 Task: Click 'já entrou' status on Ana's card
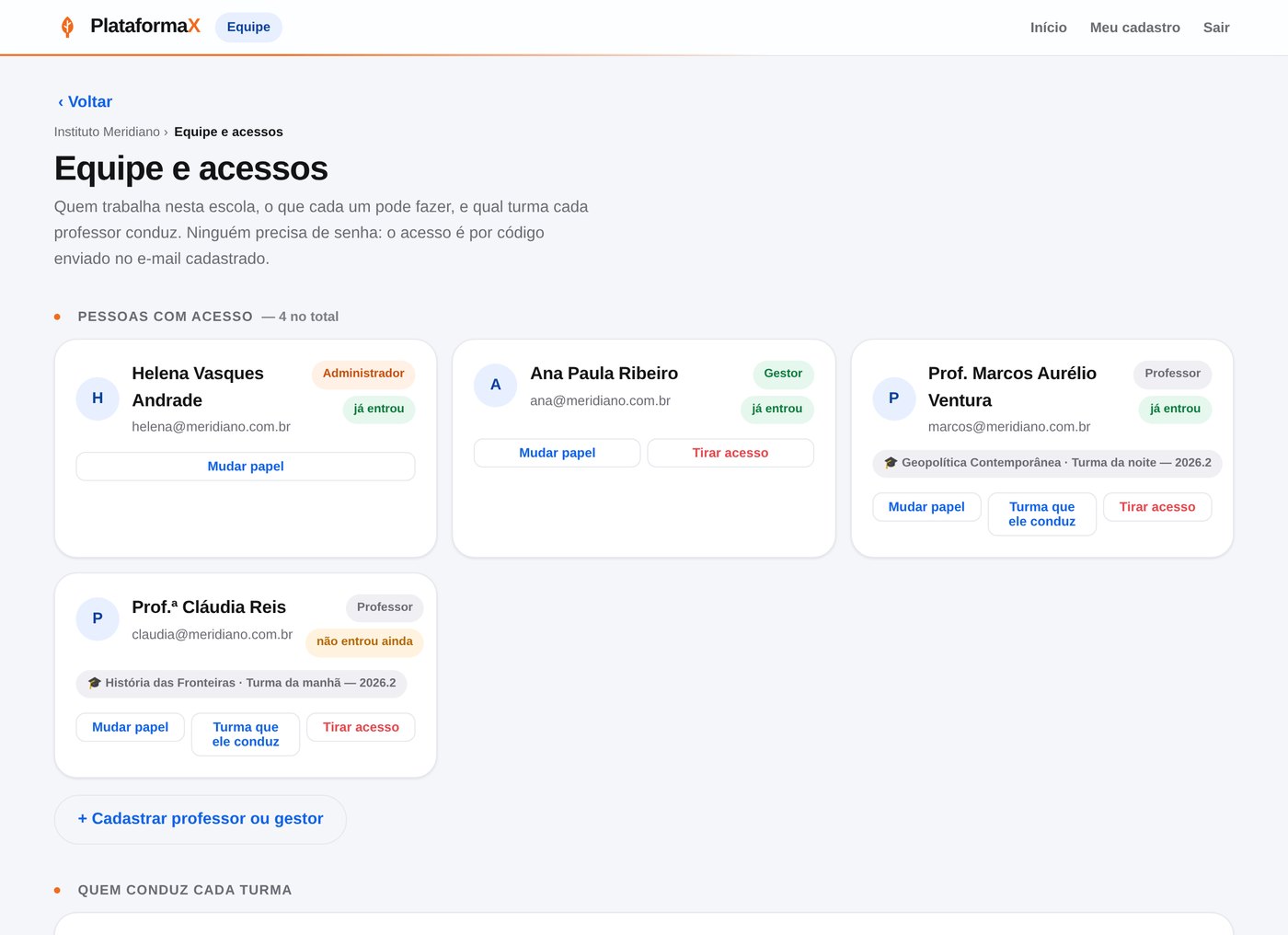pos(777,410)
